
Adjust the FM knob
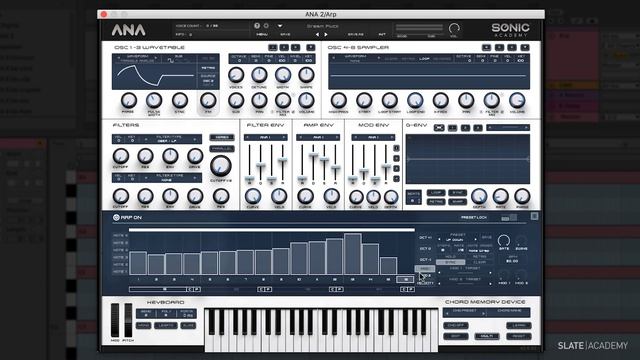pos(208,100)
